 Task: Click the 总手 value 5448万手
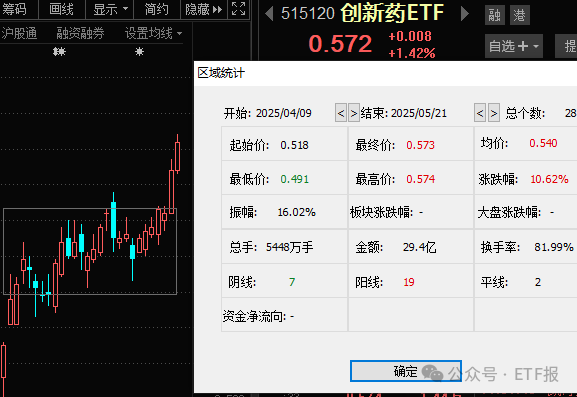click(290, 247)
